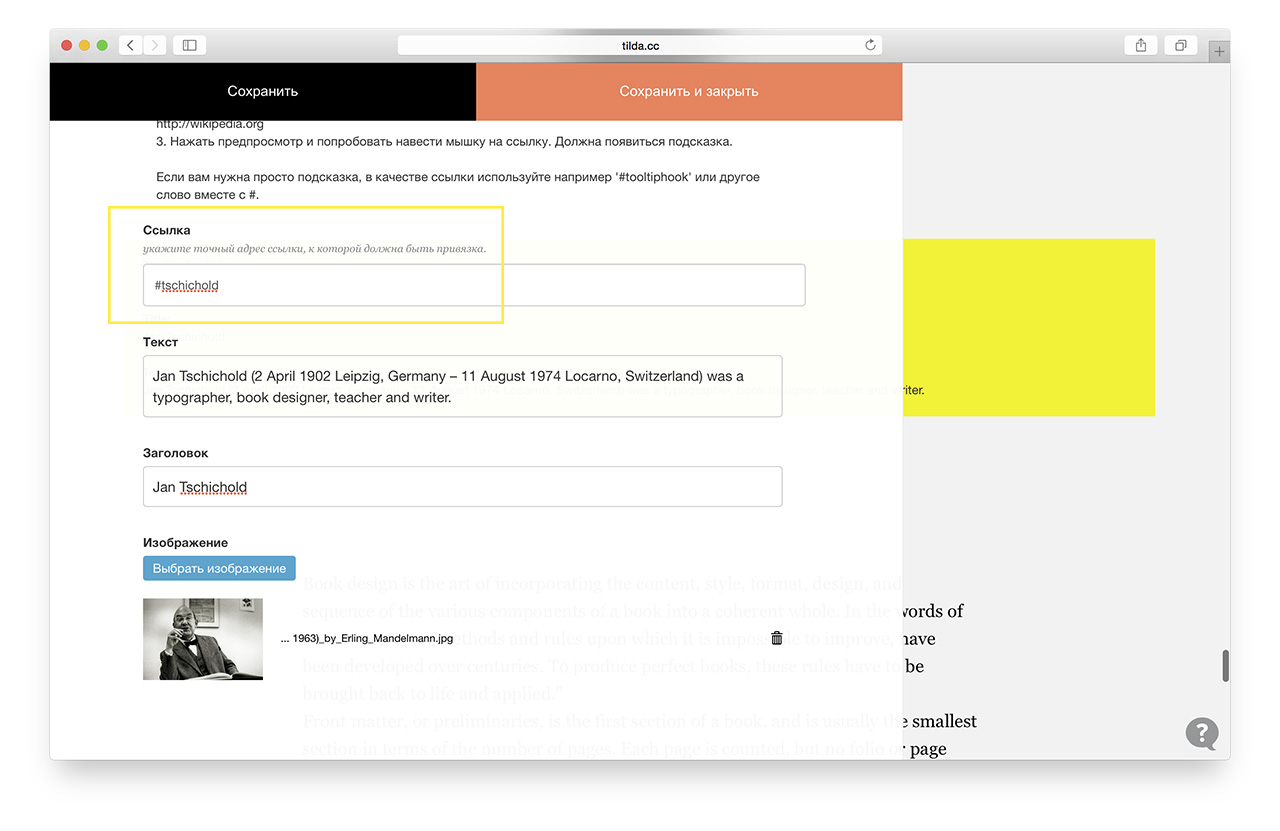Open a new tab with plus button
The width and height of the screenshot is (1280, 831).
[1219, 51]
